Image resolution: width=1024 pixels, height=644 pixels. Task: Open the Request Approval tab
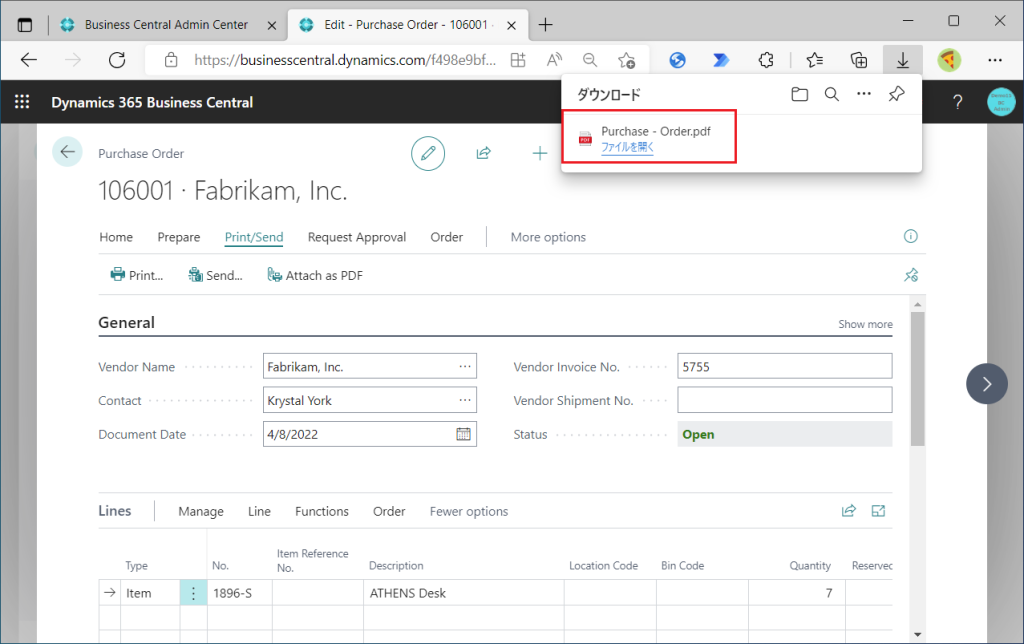coord(357,237)
